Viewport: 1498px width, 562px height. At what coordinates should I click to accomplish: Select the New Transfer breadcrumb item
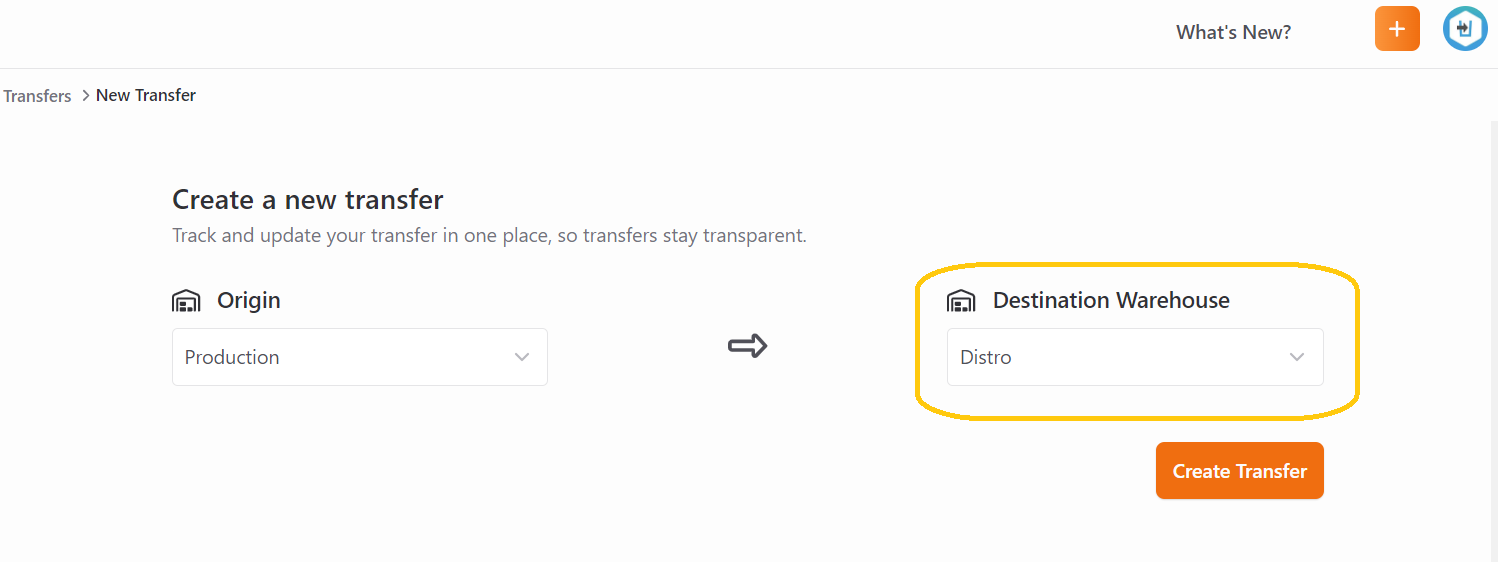146,96
